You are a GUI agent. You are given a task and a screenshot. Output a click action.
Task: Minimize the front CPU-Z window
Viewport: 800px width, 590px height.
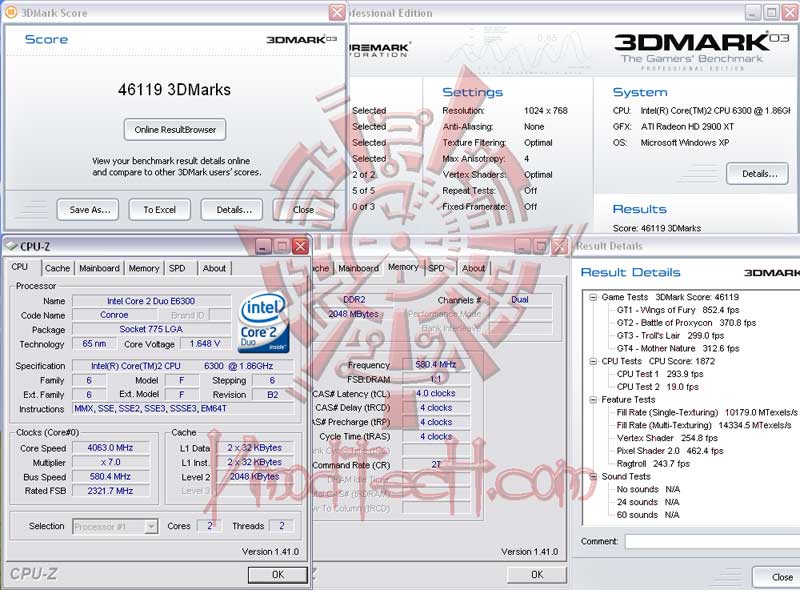tap(263, 247)
